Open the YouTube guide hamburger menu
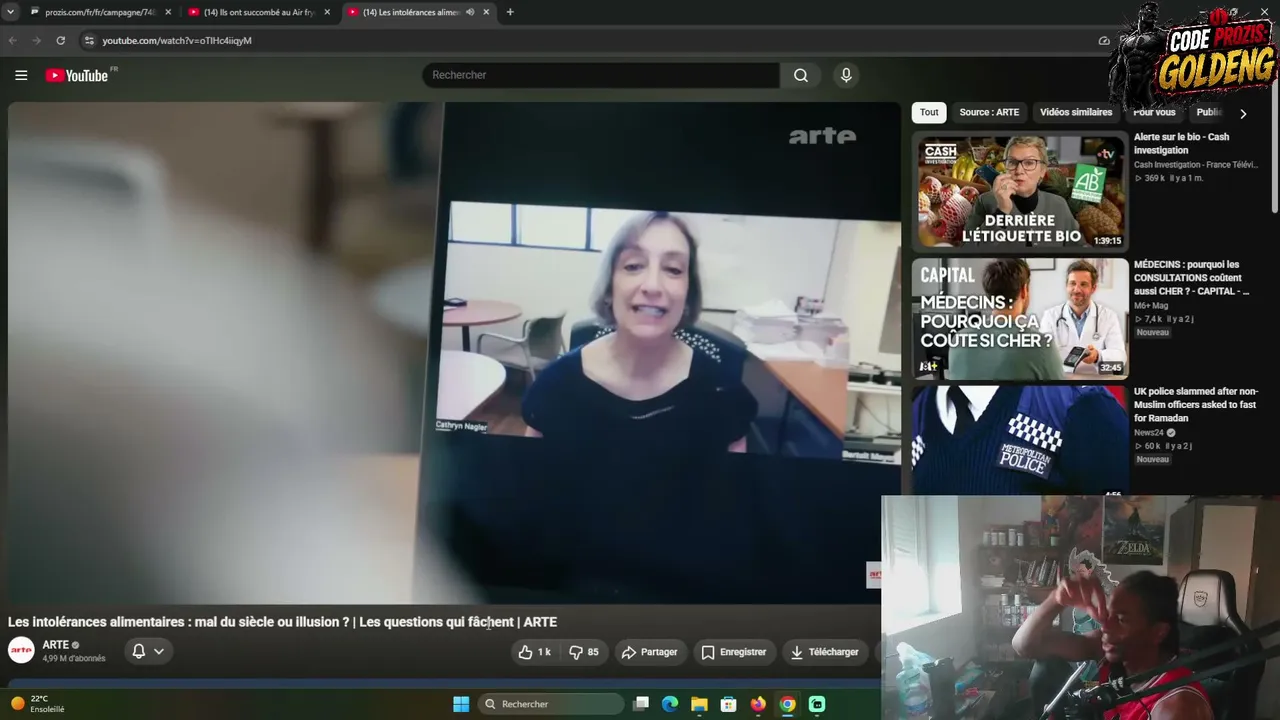1280x720 pixels. (x=21, y=75)
